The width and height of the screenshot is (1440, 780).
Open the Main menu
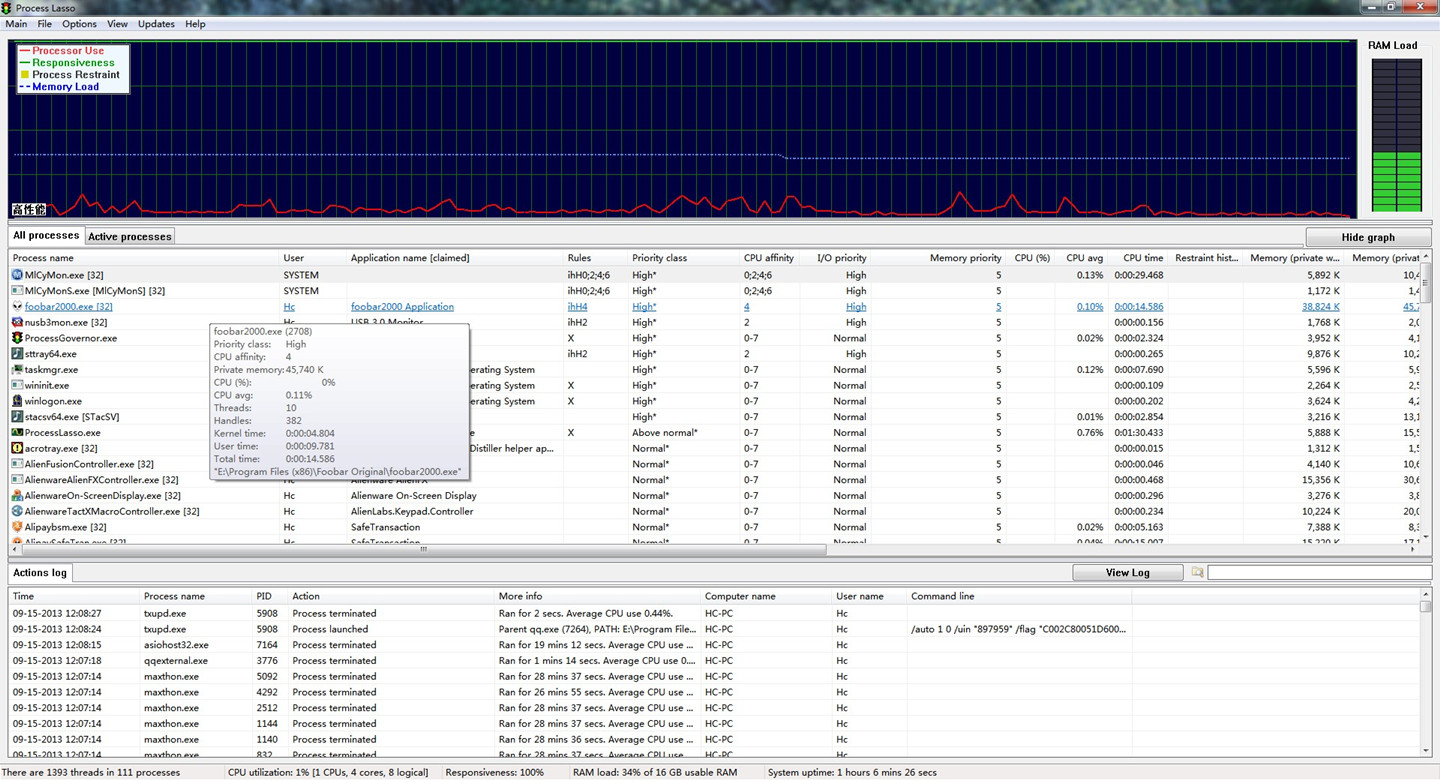[x=16, y=24]
